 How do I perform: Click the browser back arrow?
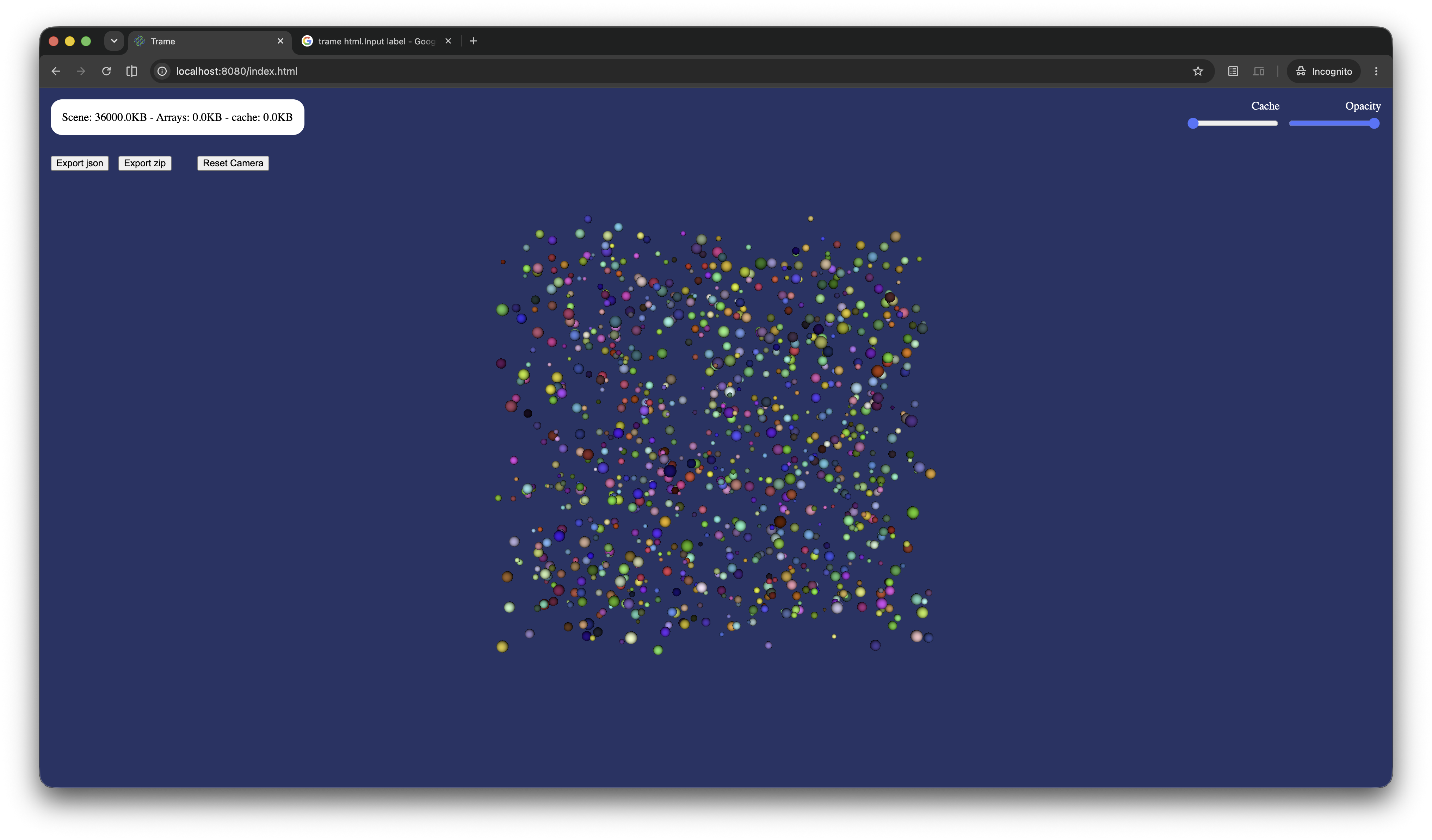pyautogui.click(x=56, y=71)
